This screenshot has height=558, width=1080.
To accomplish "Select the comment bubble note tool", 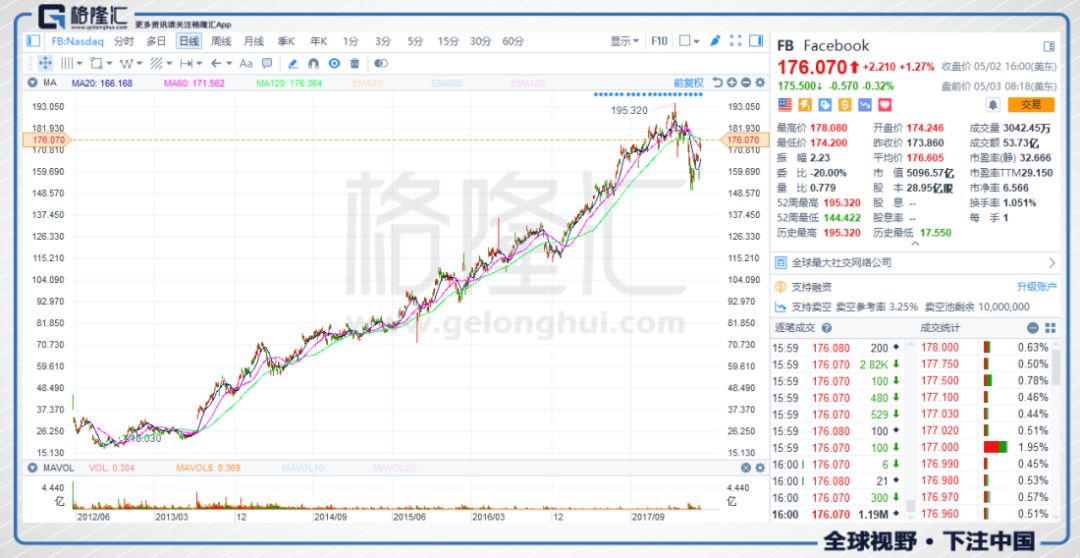I will [267, 63].
